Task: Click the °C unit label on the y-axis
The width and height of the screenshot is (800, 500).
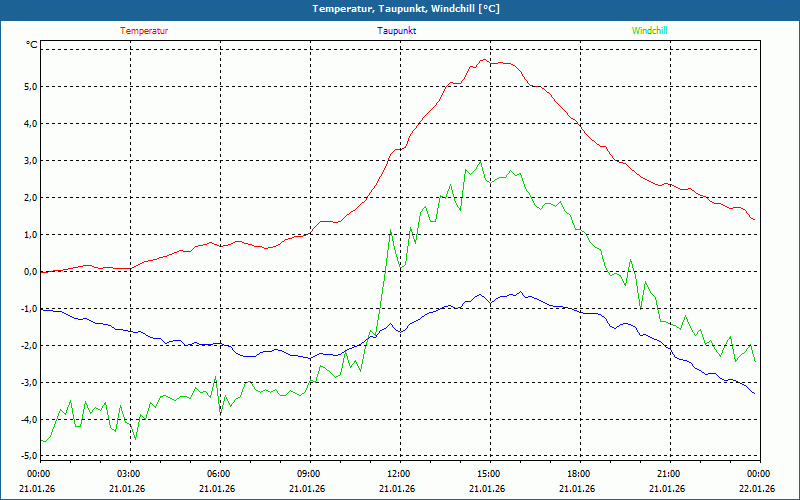Action: pyautogui.click(x=32, y=45)
